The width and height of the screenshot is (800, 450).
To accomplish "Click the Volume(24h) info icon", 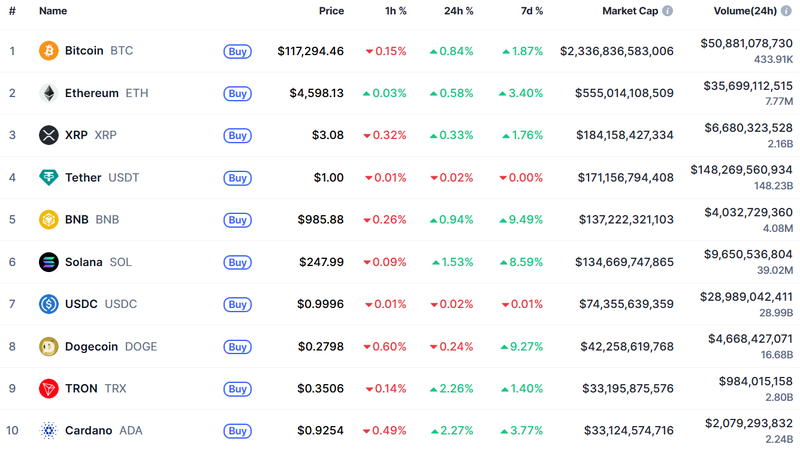I will point(787,11).
